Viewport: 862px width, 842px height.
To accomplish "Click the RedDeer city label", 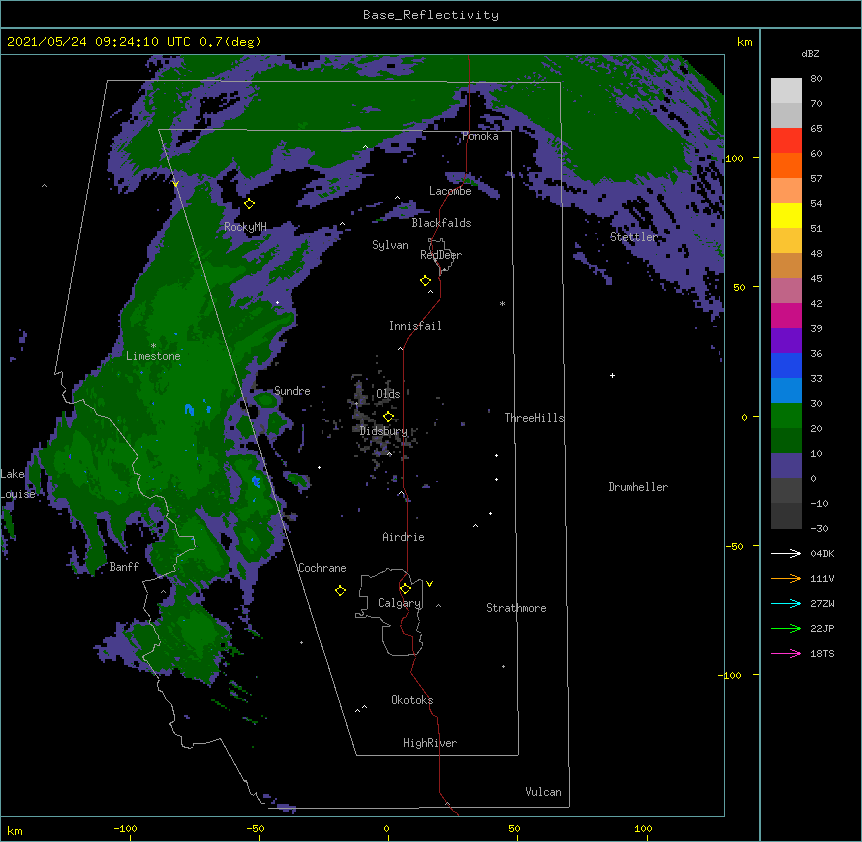I will (441, 255).
